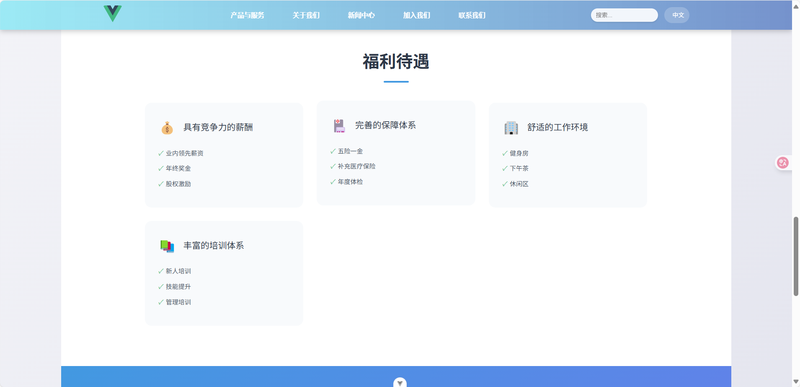Click the checkmark icon before 业内领先薪资
This screenshot has height=387, width=800.
(x=161, y=153)
